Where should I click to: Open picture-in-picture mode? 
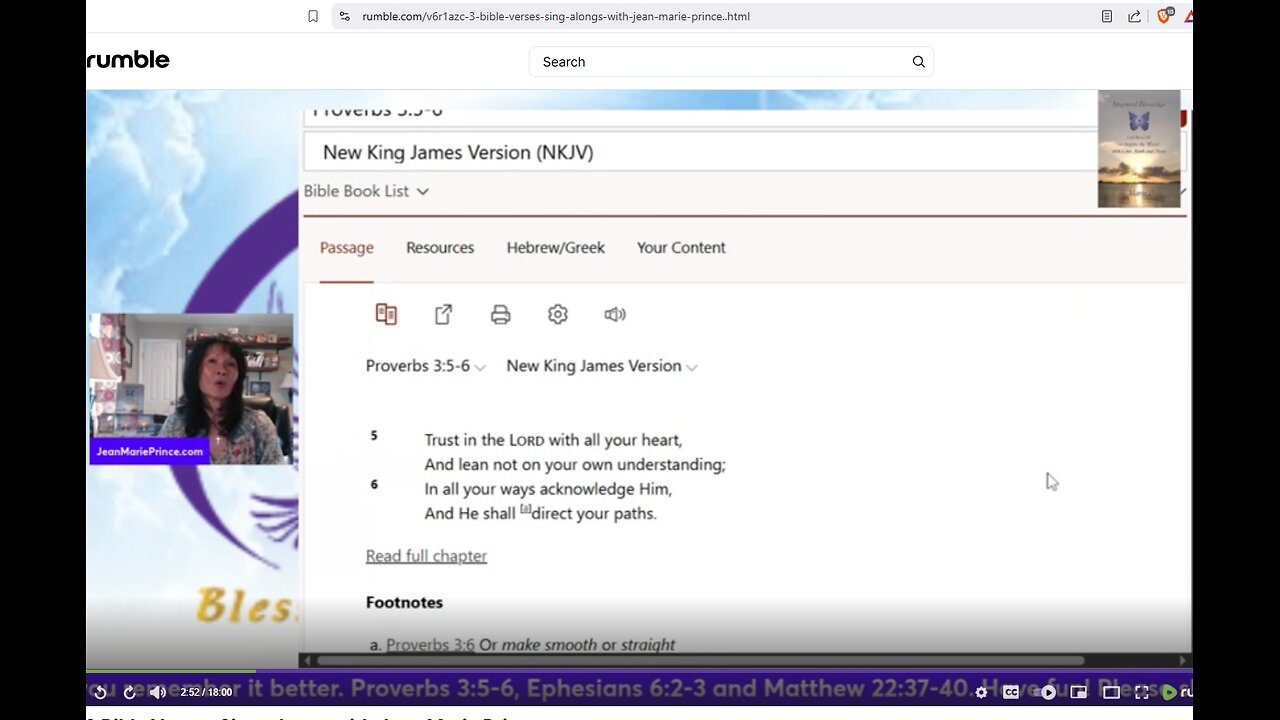click(1078, 692)
